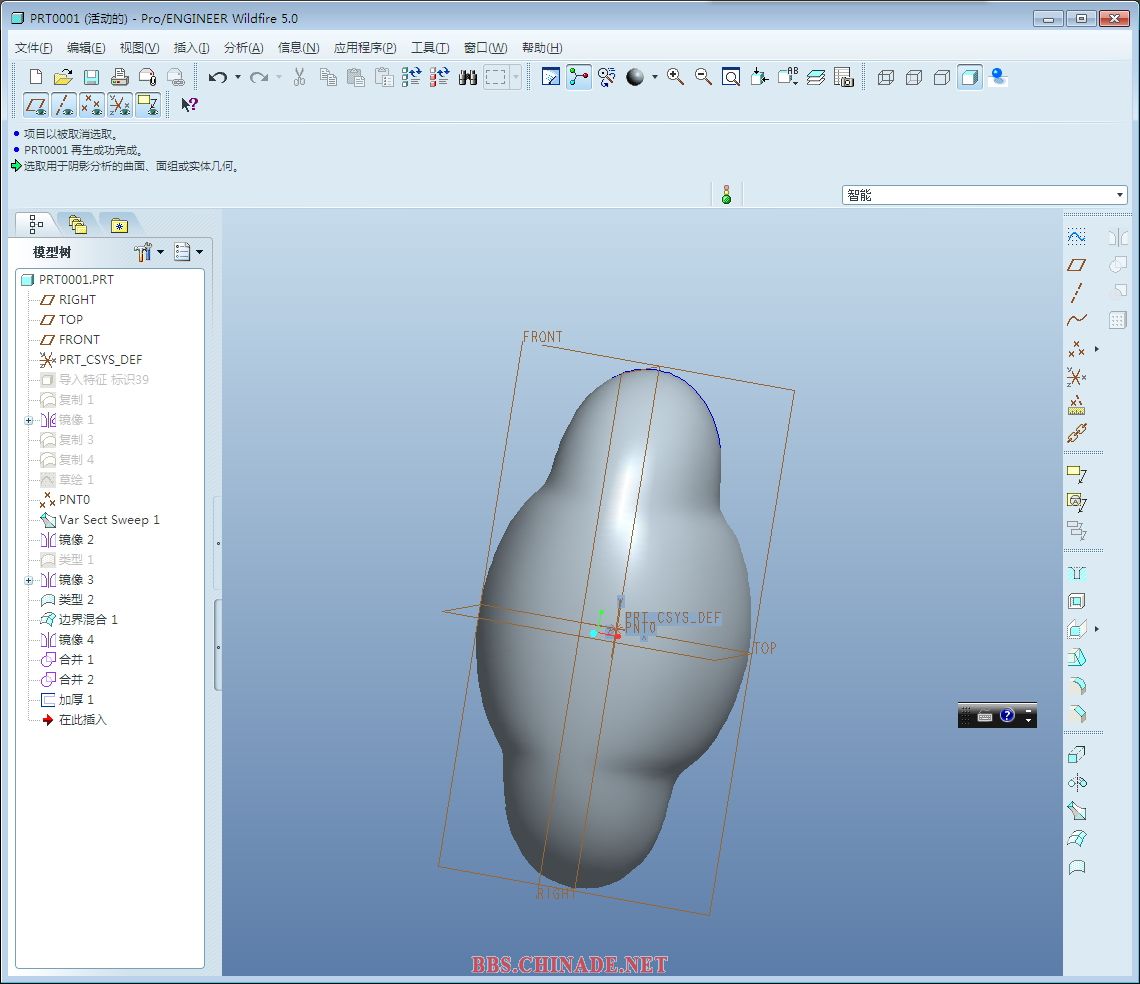Click the Sketch tool icon
The height and width of the screenshot is (984, 1140).
tap(1077, 237)
